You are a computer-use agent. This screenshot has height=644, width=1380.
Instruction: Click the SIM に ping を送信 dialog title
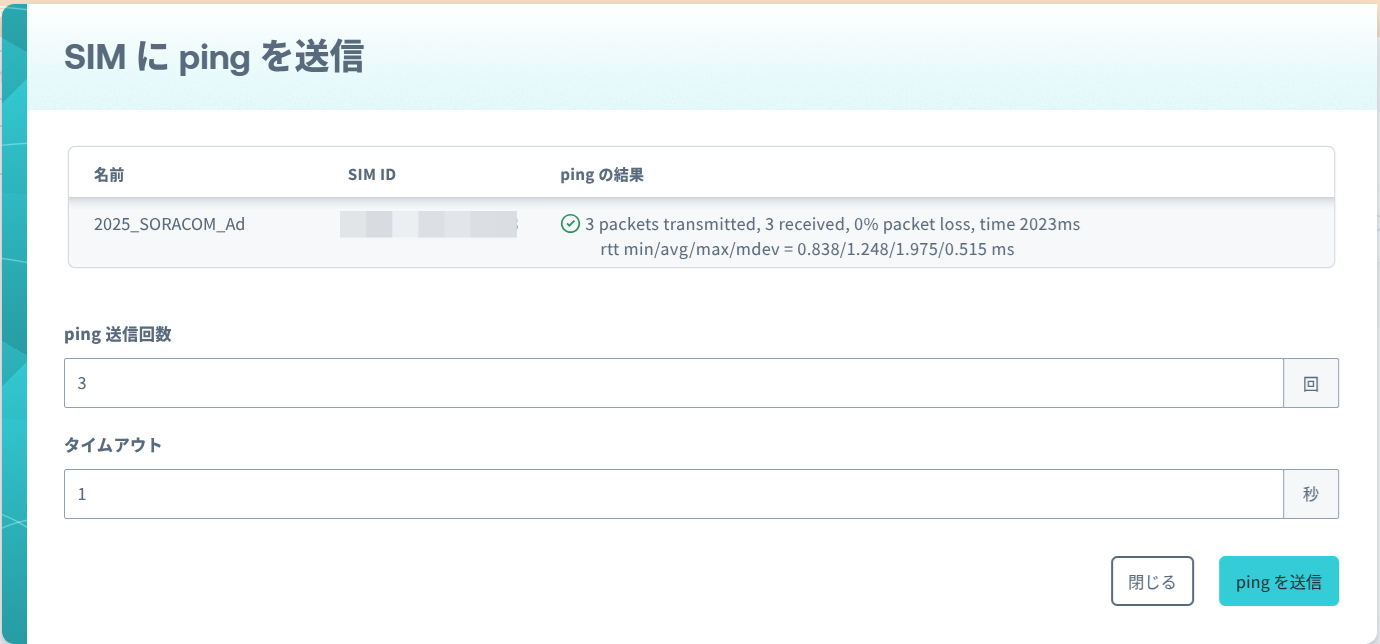click(x=214, y=58)
